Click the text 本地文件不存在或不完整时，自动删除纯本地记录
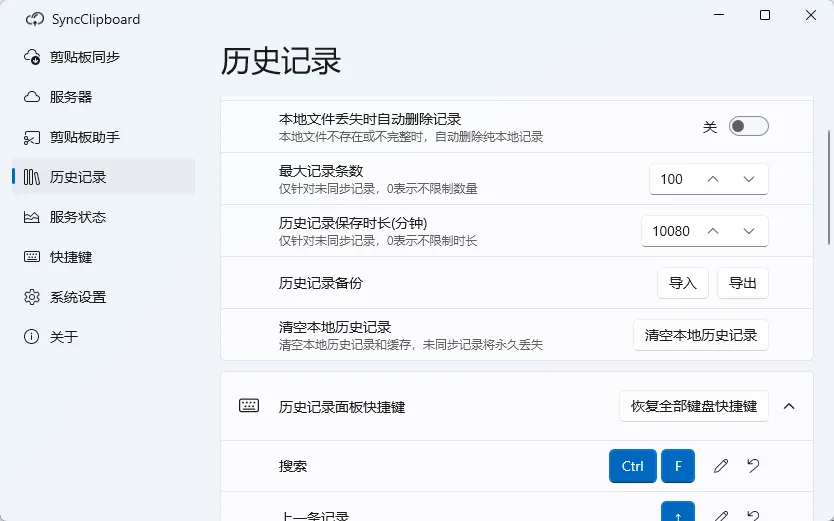 coord(411,137)
